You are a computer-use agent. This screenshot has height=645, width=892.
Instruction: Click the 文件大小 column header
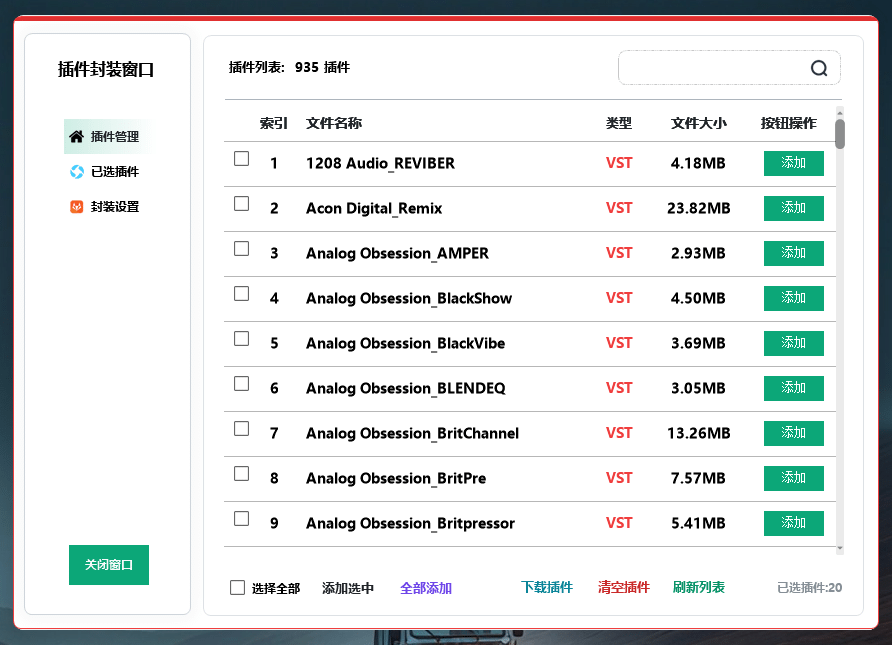[x=699, y=123]
